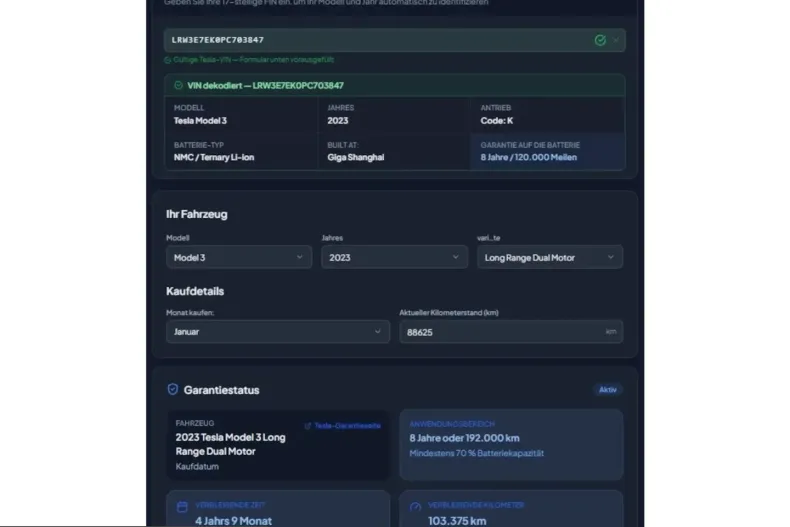Open the Modell dropdown showing Model 3
Image resolution: width=790 pixels, height=527 pixels.
coord(239,257)
